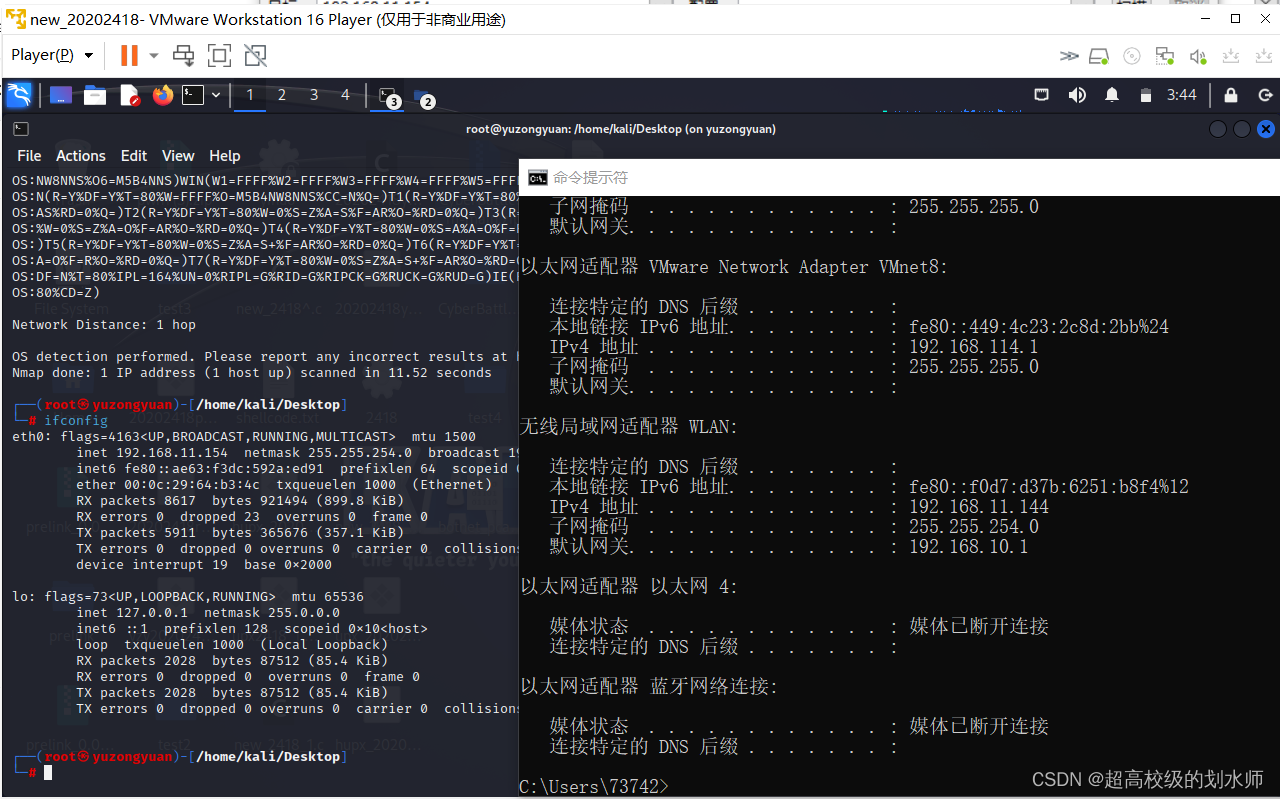
Task: Click 'inet 127.0.0.1' in lo output
Action: [136, 613]
